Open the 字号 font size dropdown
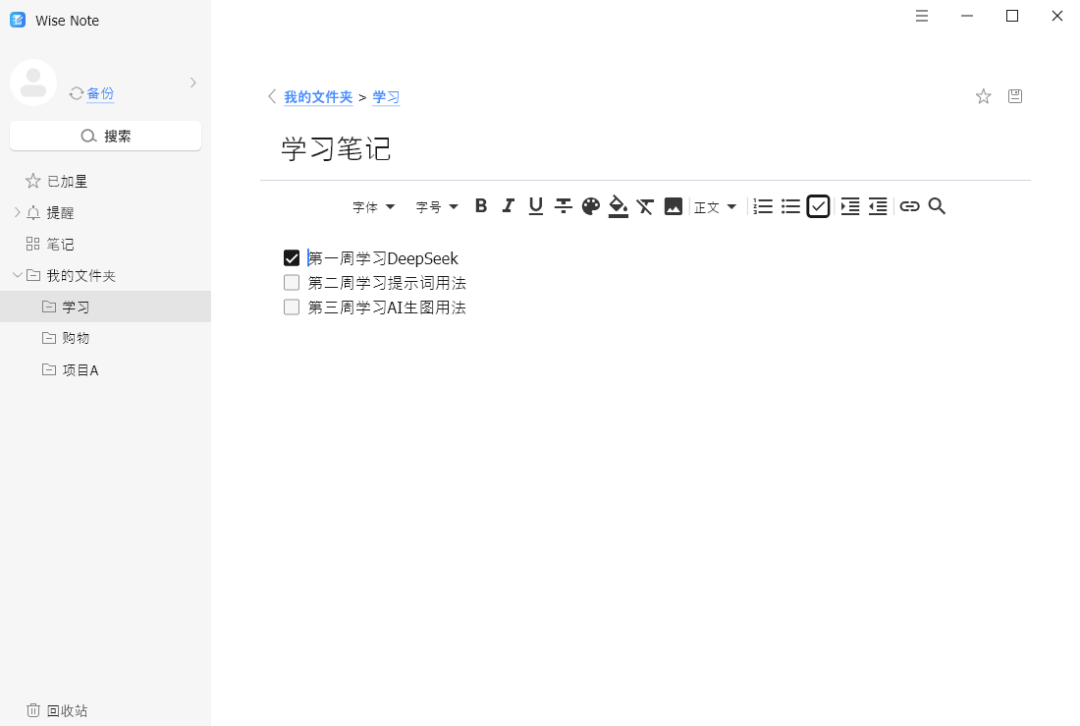Viewport: 1080px width, 726px height. coord(436,206)
